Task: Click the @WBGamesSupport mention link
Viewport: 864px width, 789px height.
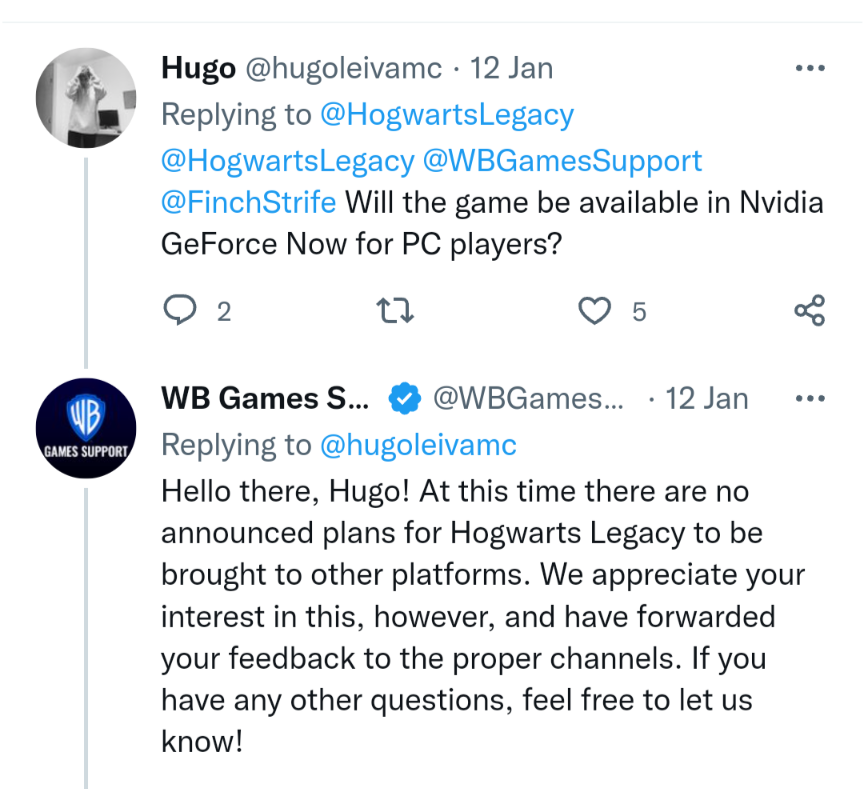Action: (x=564, y=161)
